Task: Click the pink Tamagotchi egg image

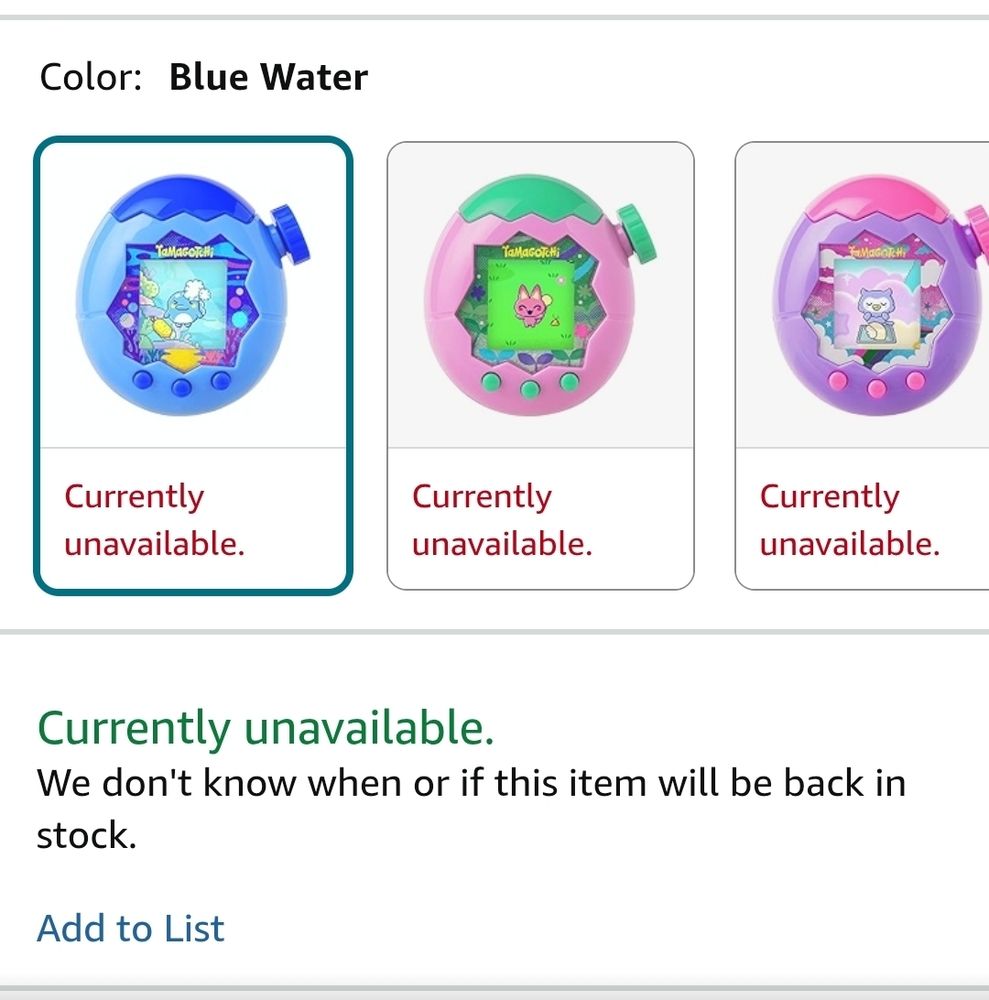Action: [x=539, y=295]
